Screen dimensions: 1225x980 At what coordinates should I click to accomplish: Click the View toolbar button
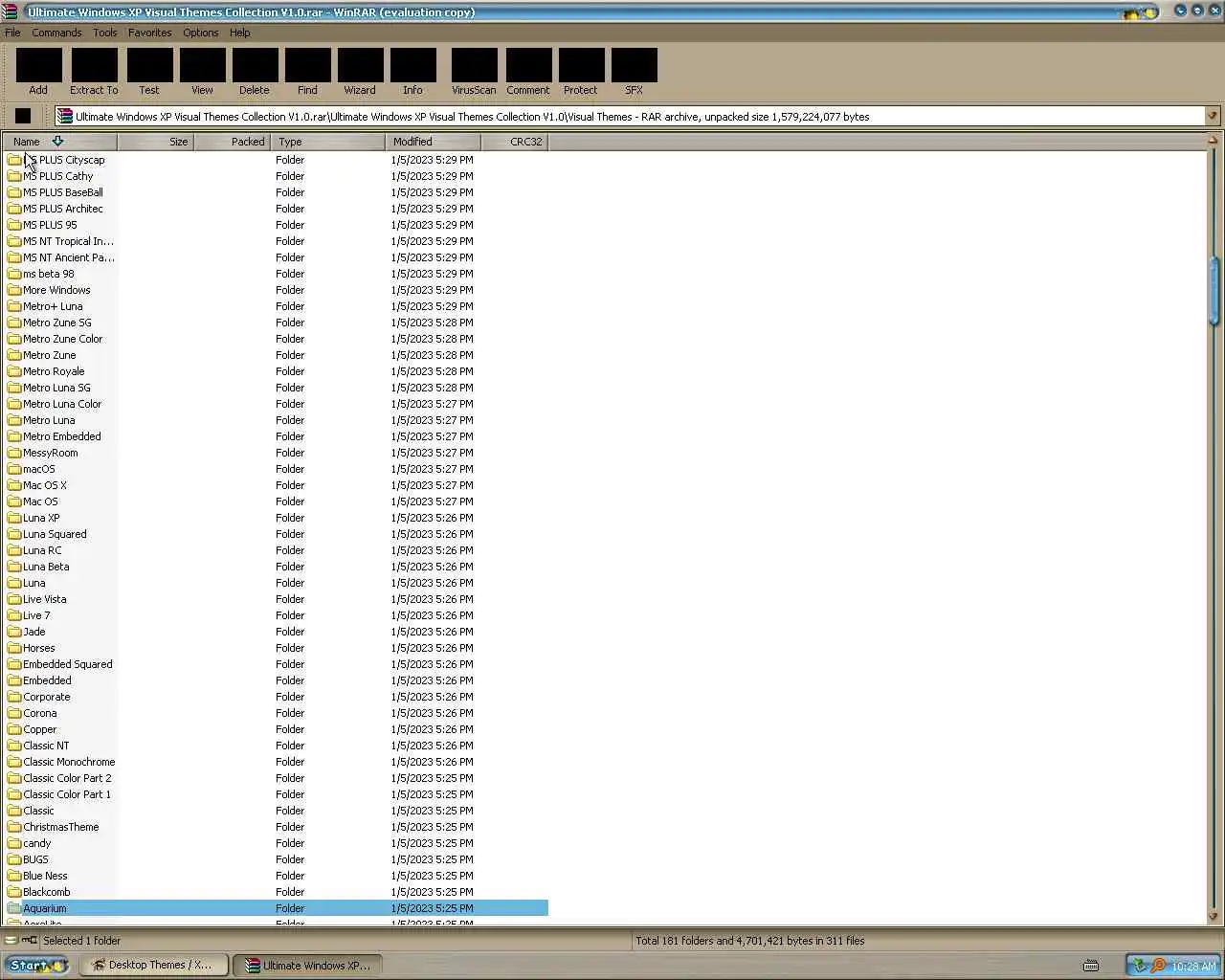pyautogui.click(x=202, y=72)
